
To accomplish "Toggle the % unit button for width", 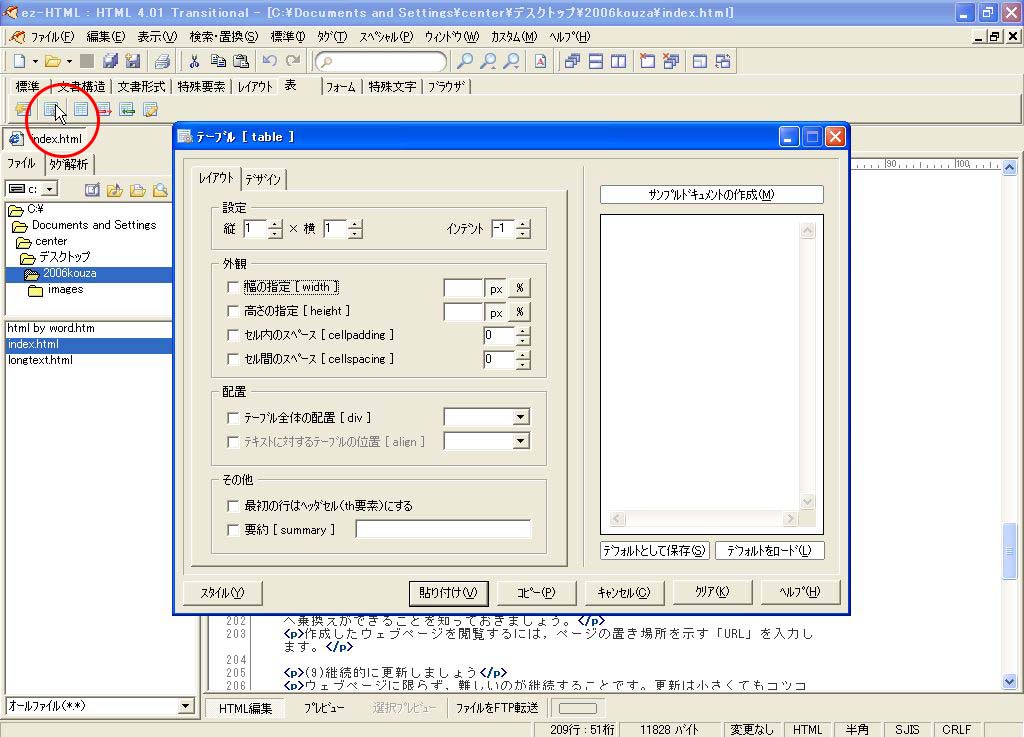I will click(x=520, y=288).
